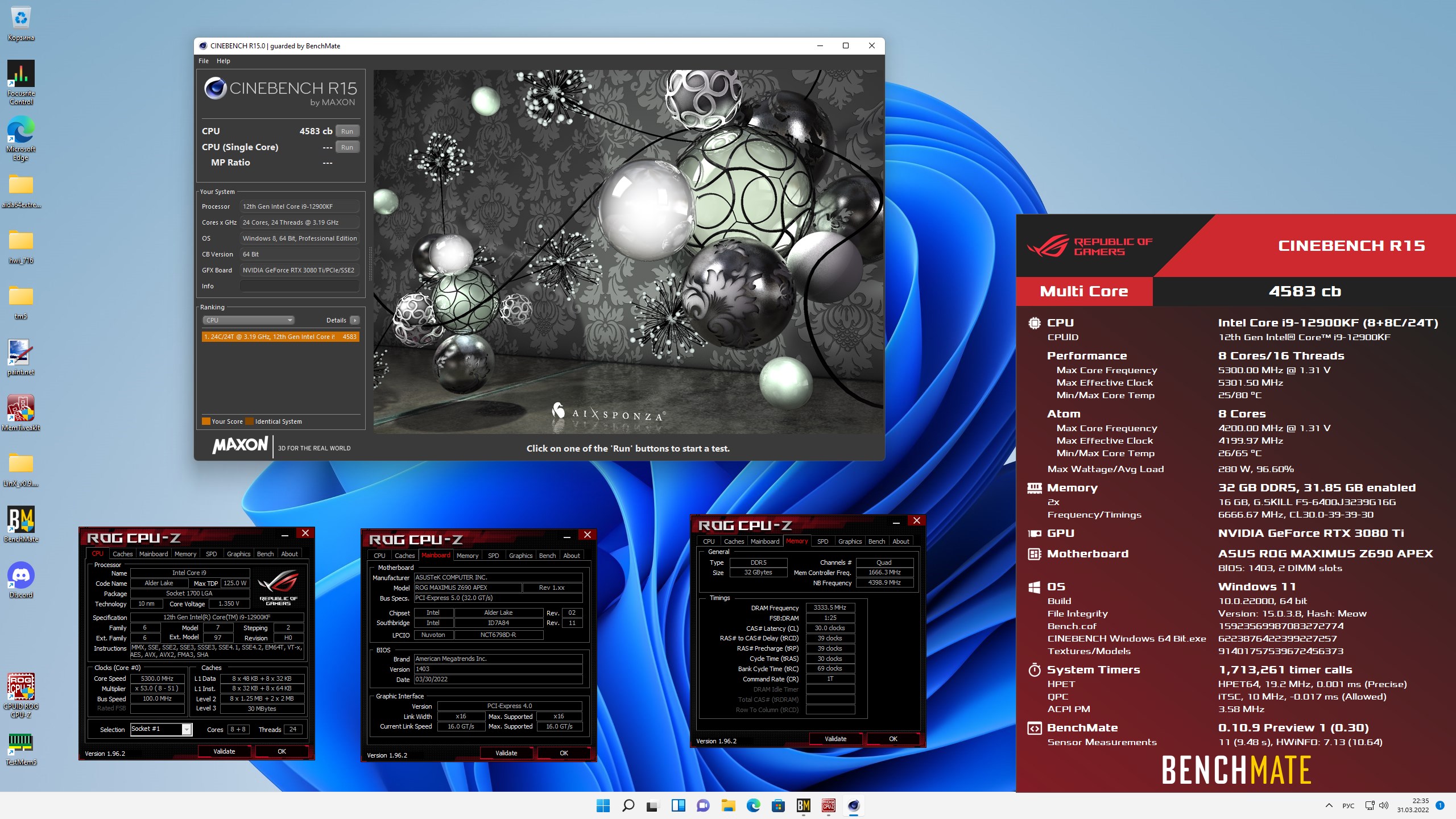Screen dimensions: 1456x819
Task: Run the CPU multi-core test
Action: (347, 131)
